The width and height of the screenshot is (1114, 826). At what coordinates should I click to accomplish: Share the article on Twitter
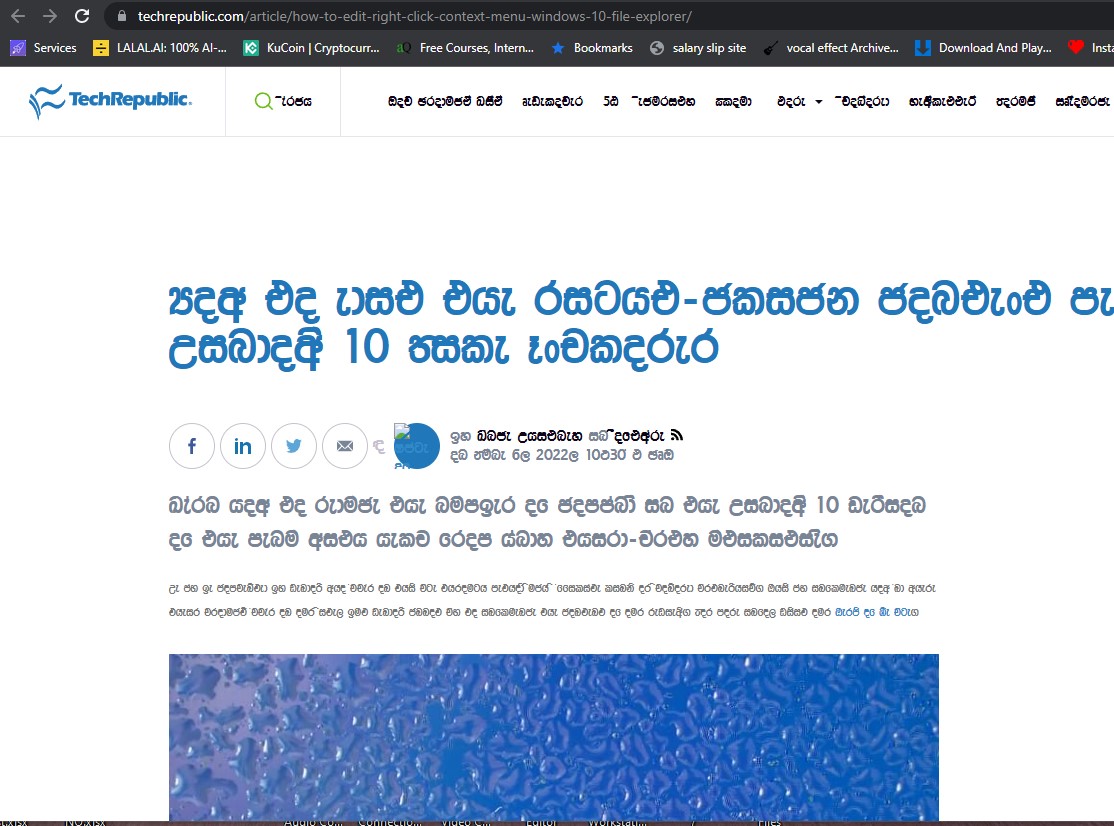294,446
